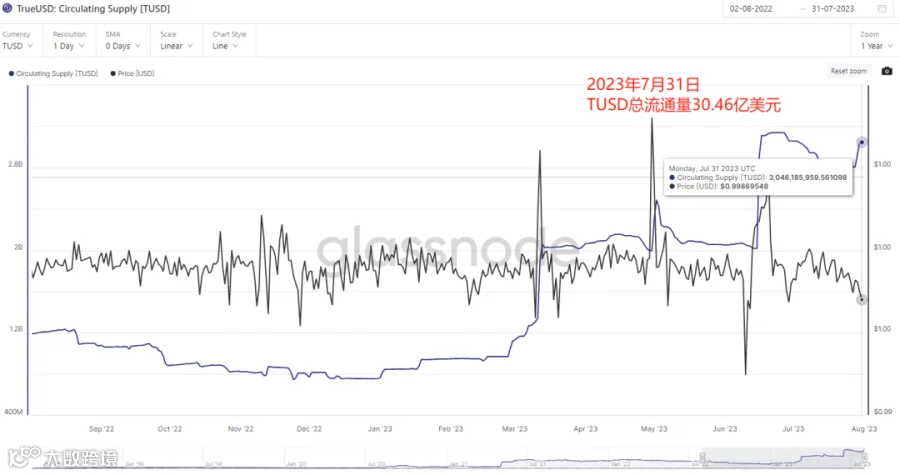
Task: Click the Aug '23 axis label
Action: [x=864, y=429]
